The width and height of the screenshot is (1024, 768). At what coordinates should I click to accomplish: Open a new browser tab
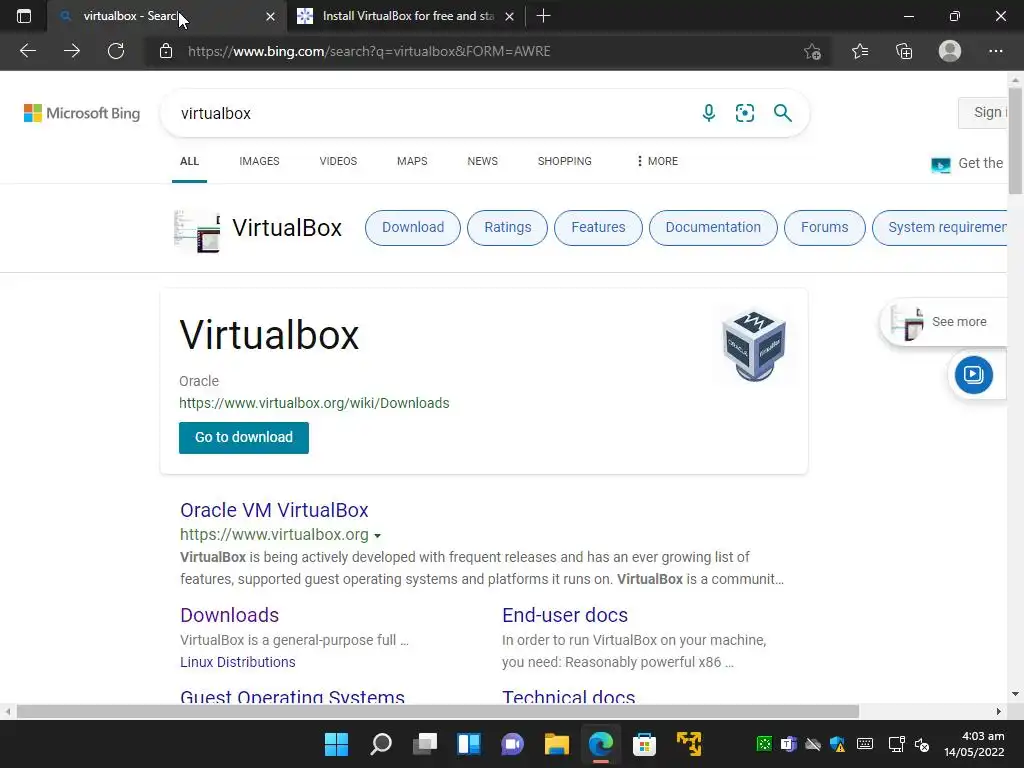543,16
